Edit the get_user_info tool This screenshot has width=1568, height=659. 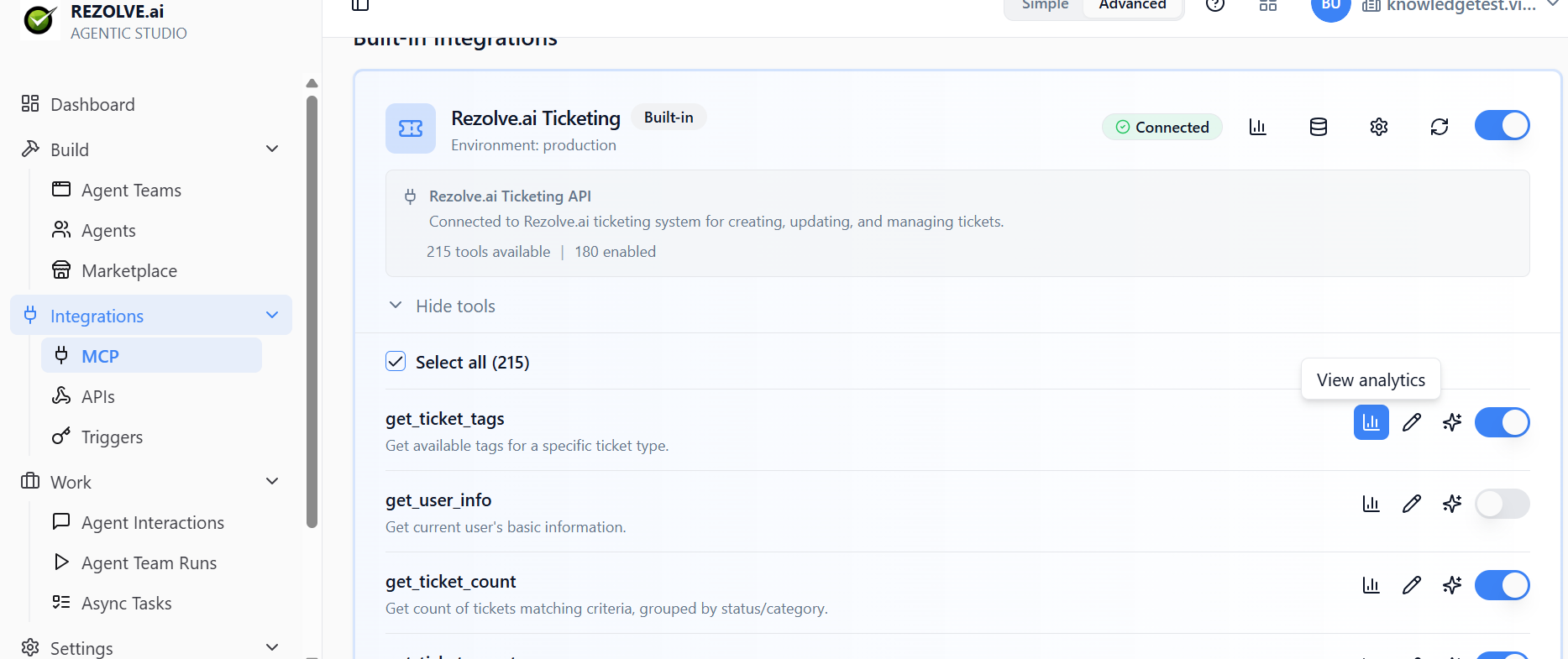tap(1412, 504)
